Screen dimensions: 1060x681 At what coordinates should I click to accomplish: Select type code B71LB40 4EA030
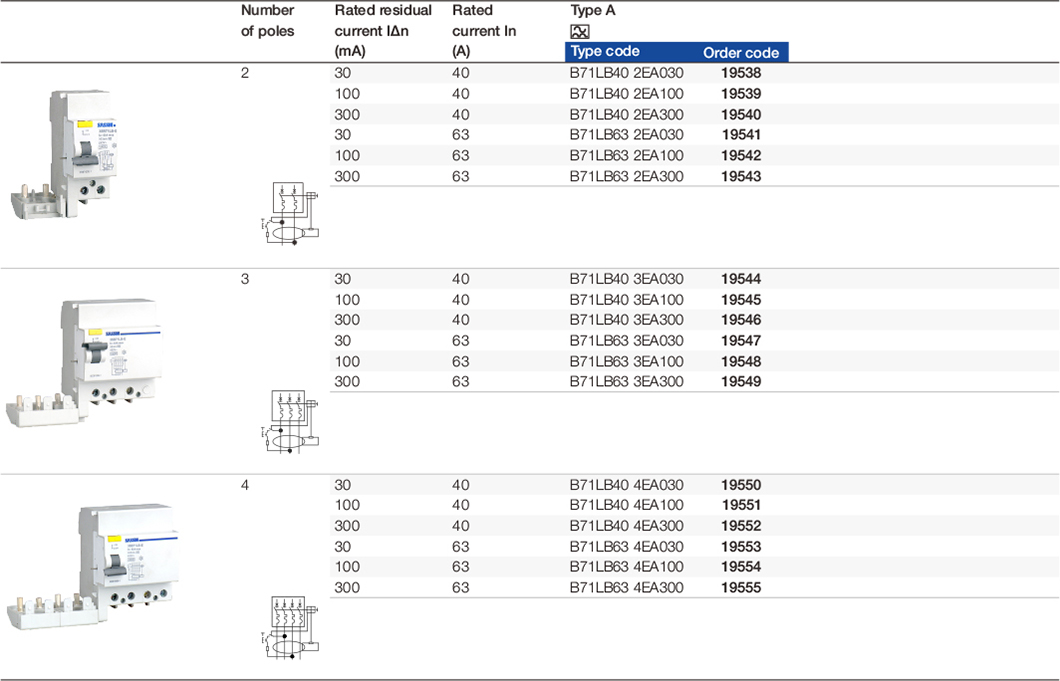626,485
